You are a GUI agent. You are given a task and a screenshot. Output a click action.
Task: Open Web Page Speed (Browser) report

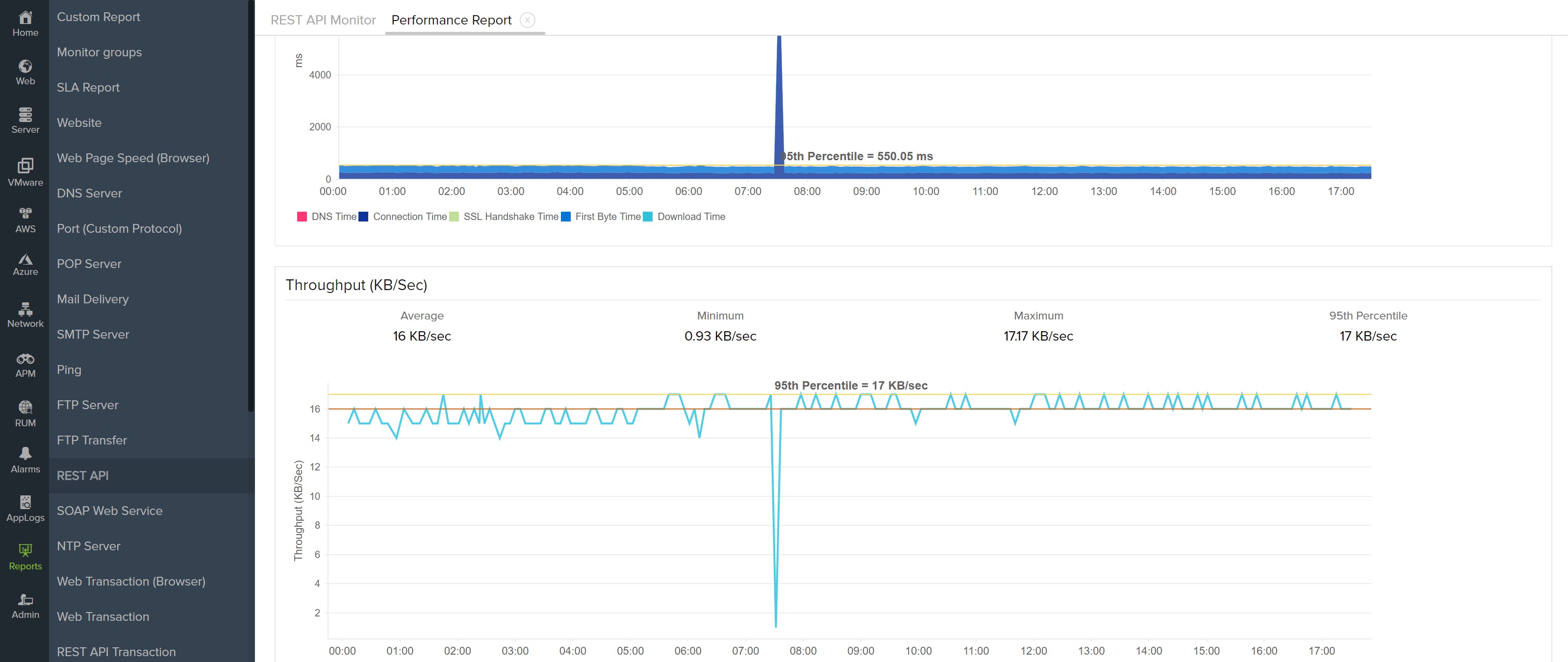tap(133, 158)
